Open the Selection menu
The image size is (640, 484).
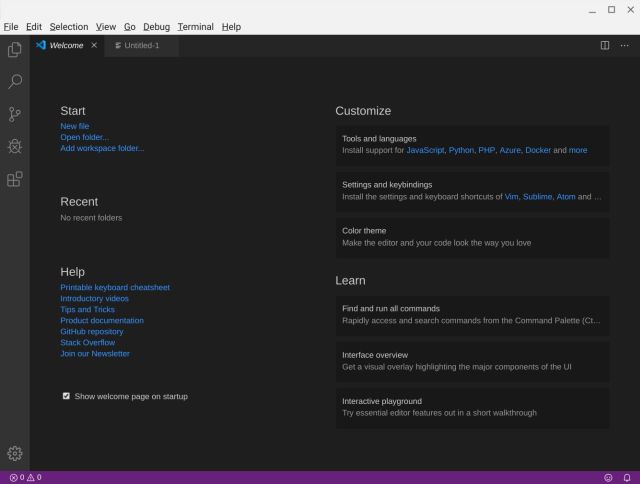[69, 27]
